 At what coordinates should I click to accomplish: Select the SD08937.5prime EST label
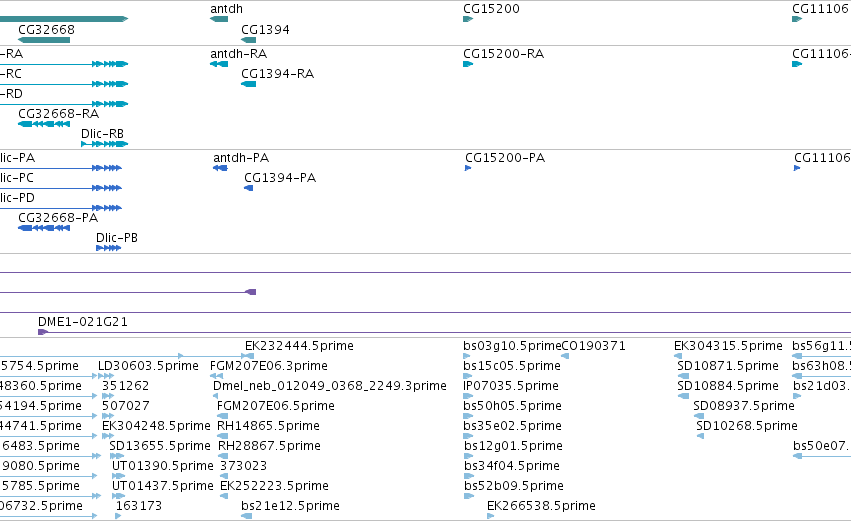[x=744, y=406]
